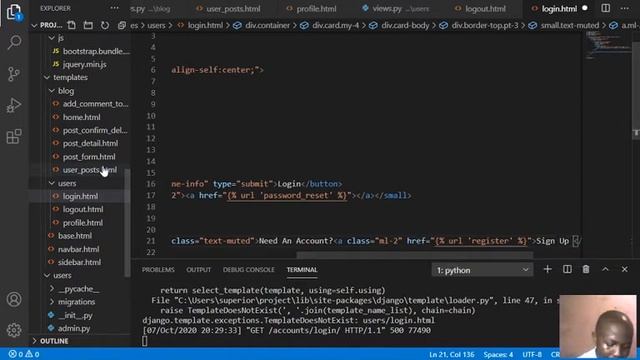Open the Accounts icon in activity bar
Screen dimensions: 640x360
[x=14, y=299]
